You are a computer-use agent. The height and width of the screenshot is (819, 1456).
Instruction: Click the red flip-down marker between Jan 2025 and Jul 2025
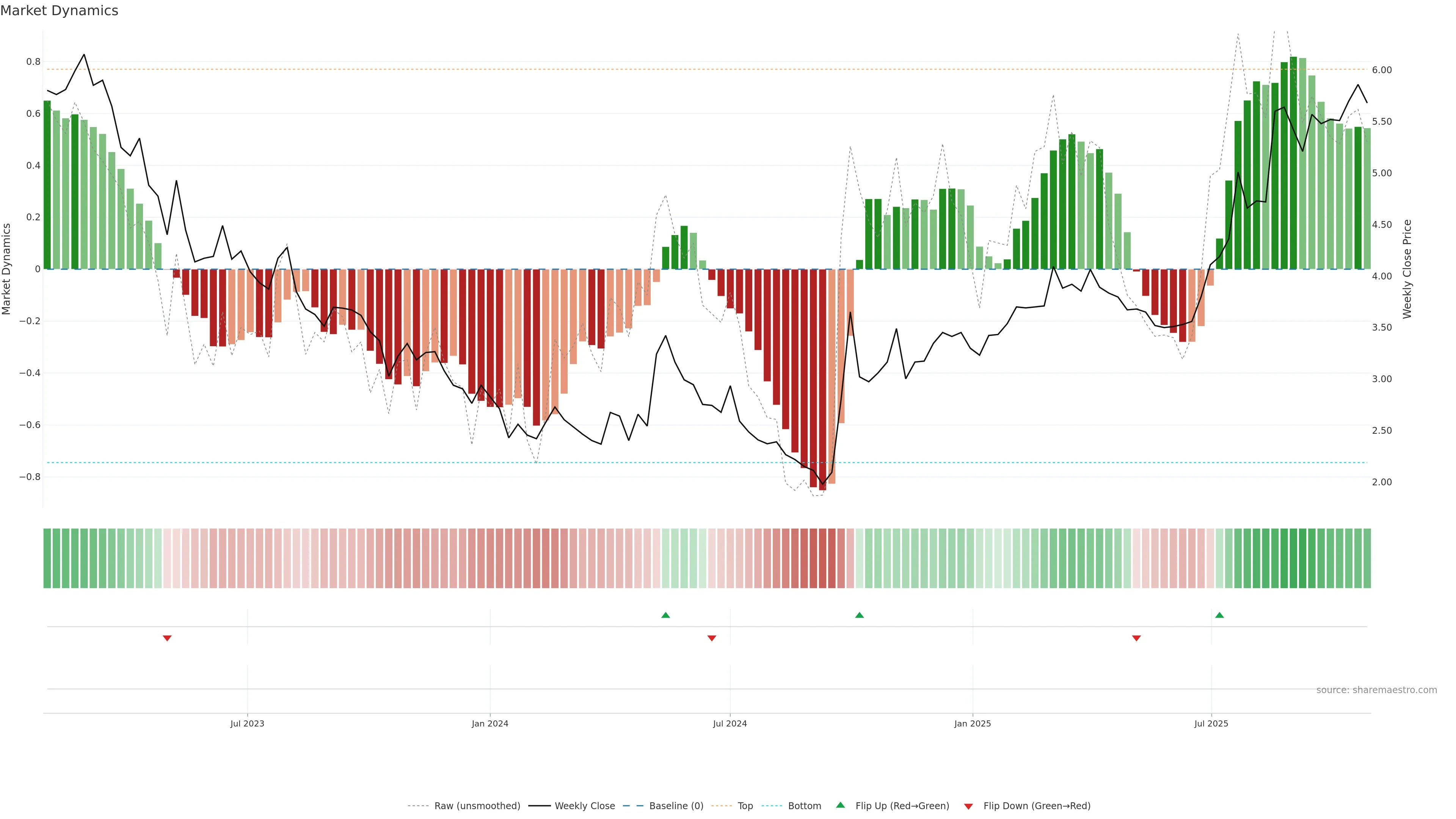[x=1136, y=638]
